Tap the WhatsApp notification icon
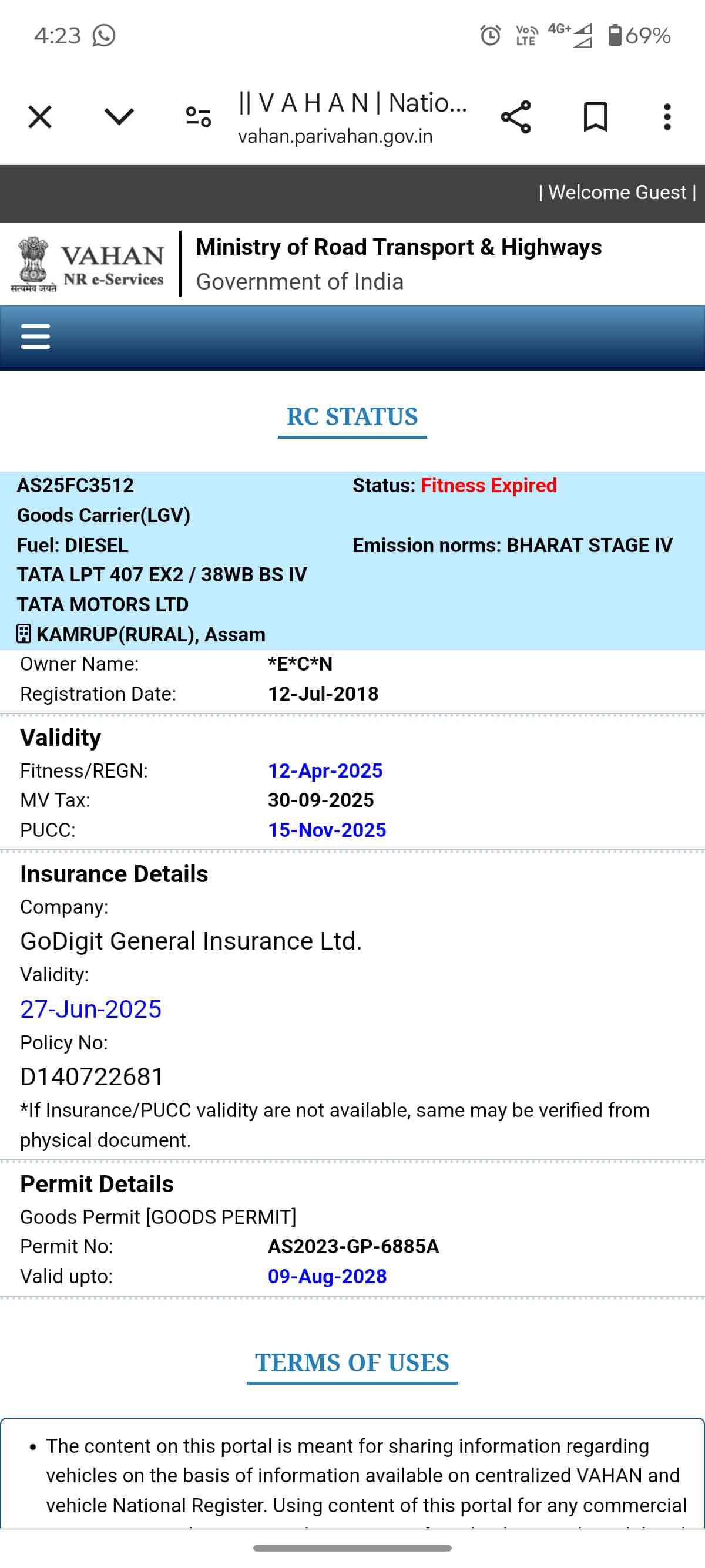Screen dimensions: 705x1568 pyautogui.click(x=104, y=35)
